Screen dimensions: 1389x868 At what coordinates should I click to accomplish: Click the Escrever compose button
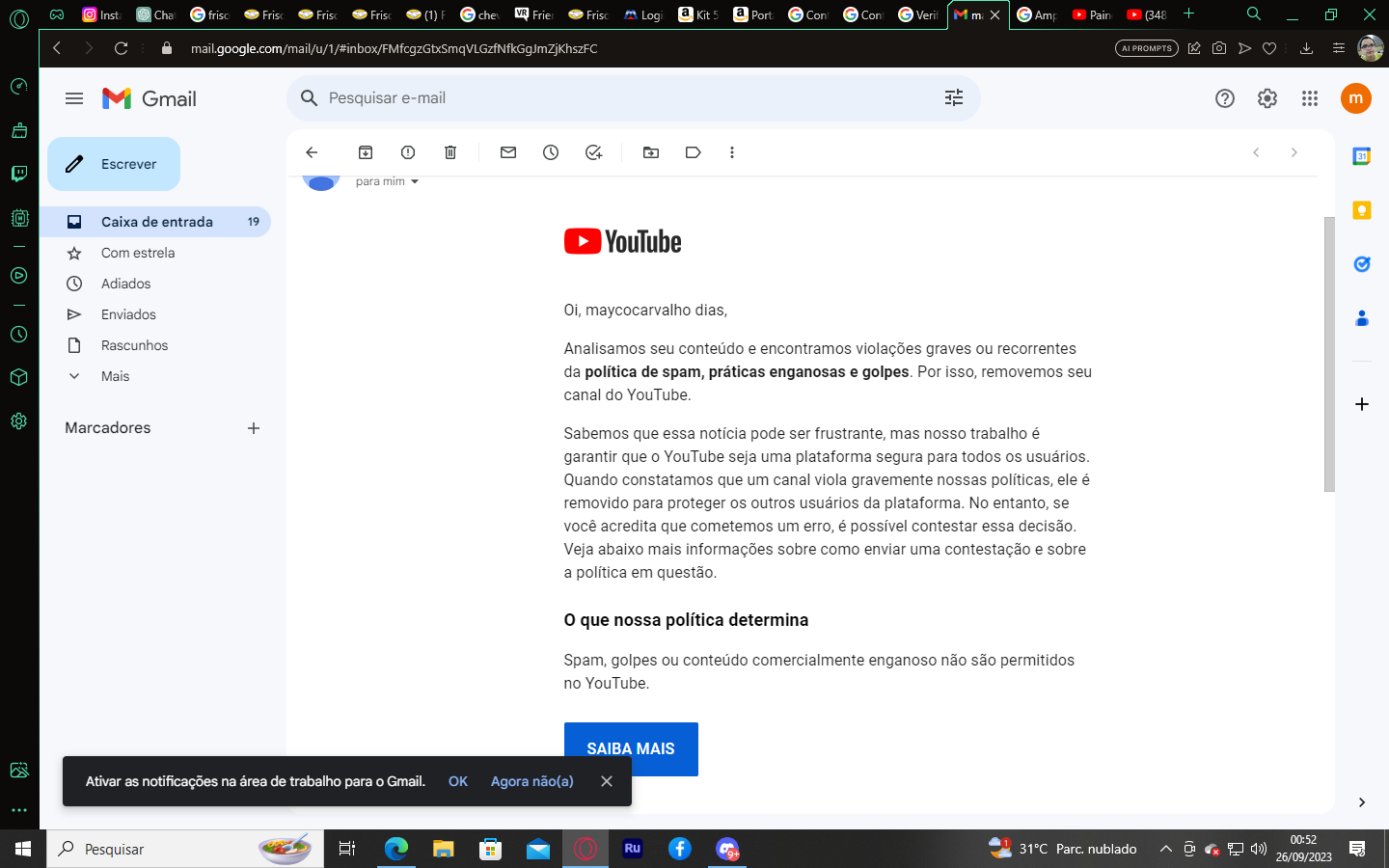click(114, 164)
